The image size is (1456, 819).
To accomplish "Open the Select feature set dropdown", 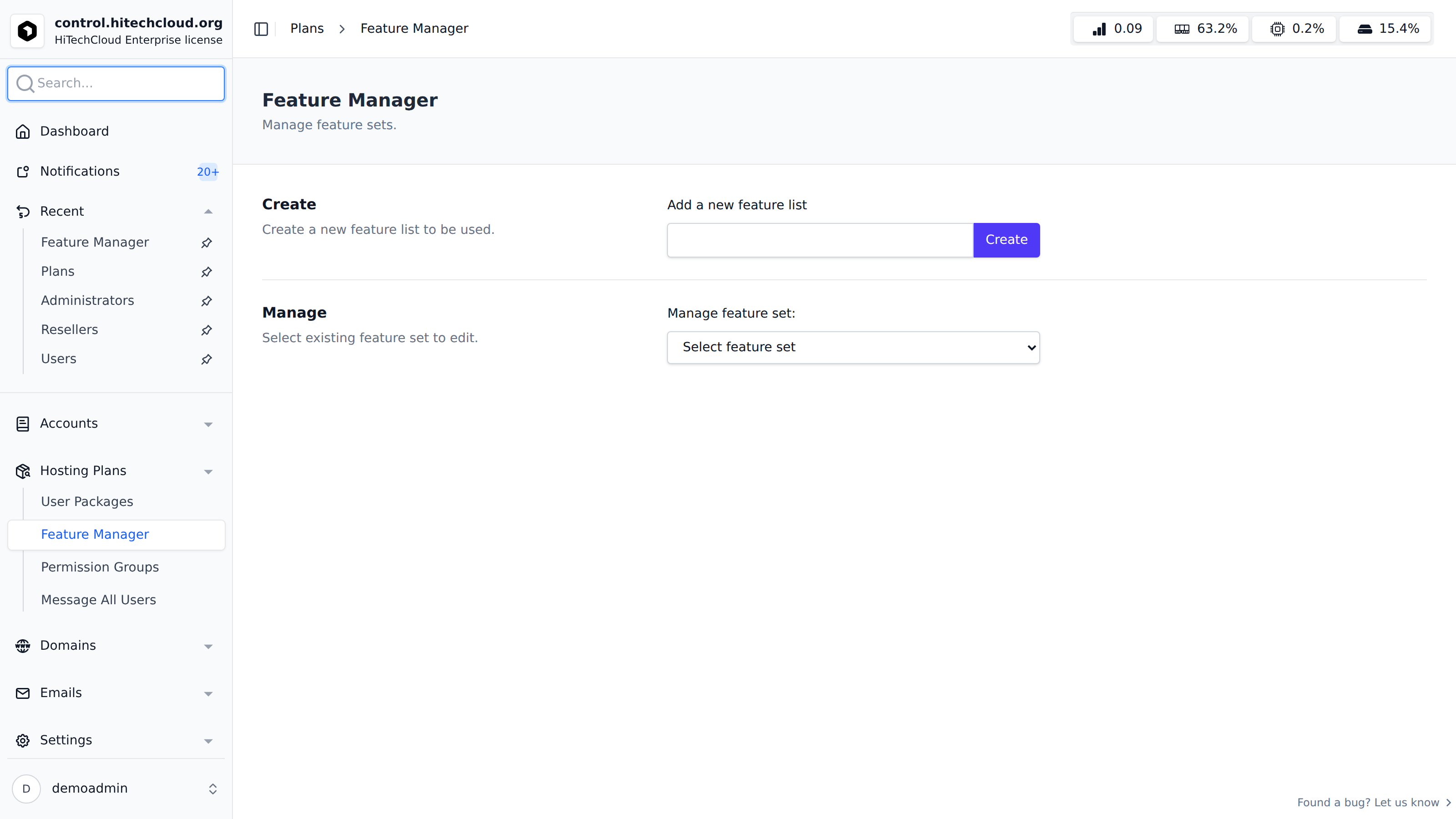I will coord(853,347).
